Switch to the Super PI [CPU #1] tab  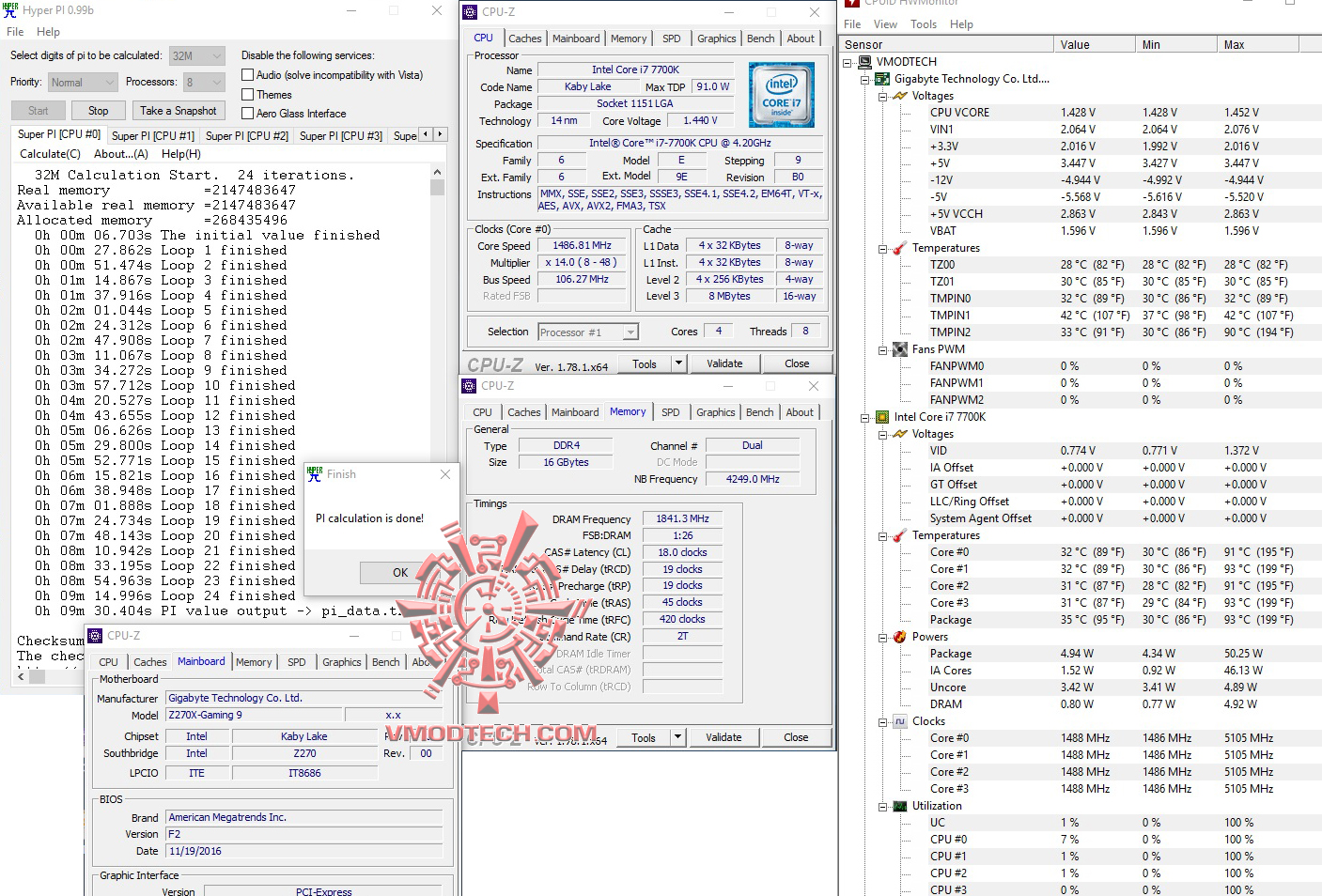(x=153, y=136)
